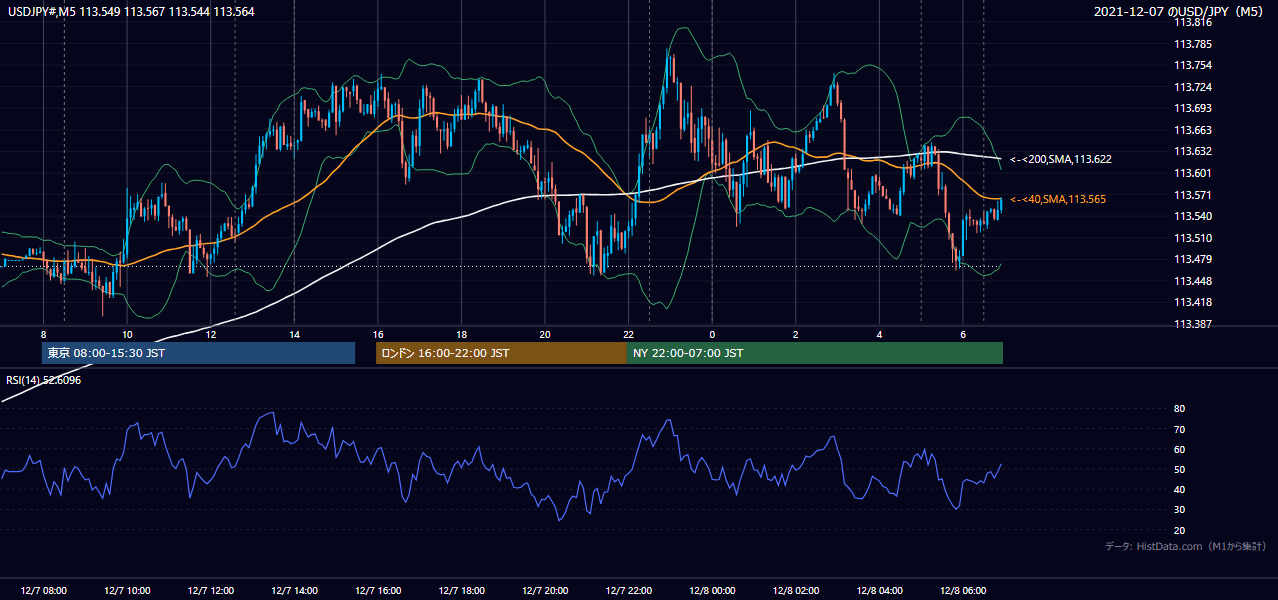Click the HistData.com data source credit
Screen dimensions: 1278x600
tap(1185, 547)
